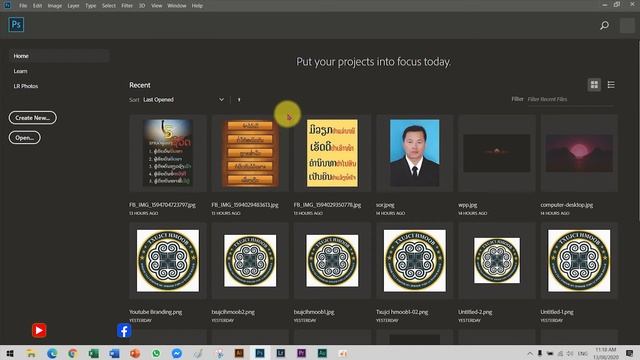Open the Untitled-2.png thumbnail
Screen dimensions: 640x360
497,260
